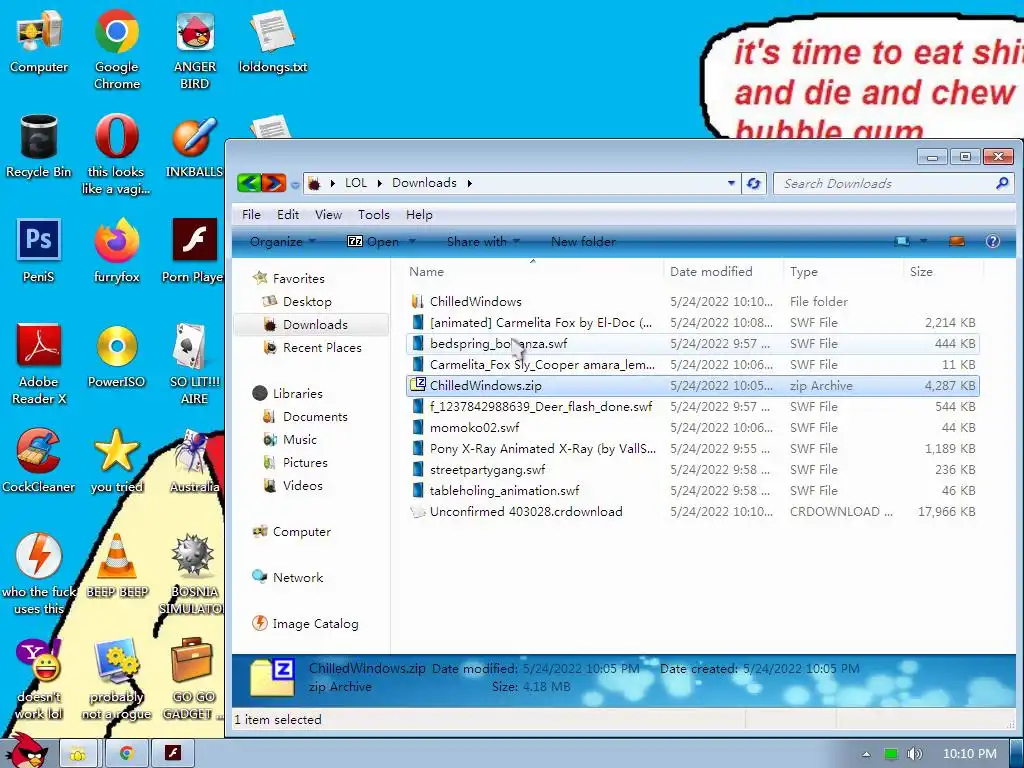Image resolution: width=1024 pixels, height=768 pixels.
Task: Launch Google Chrome from the desktop
Action: [x=116, y=50]
